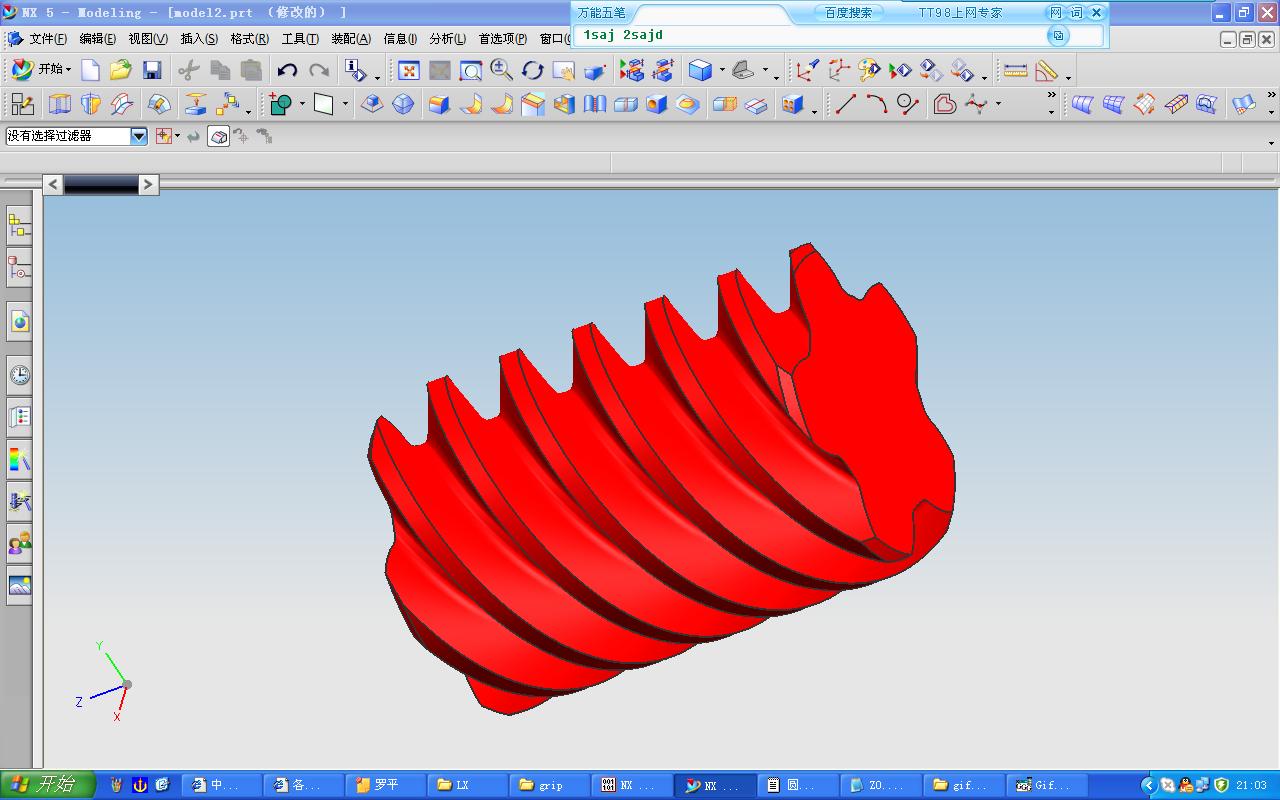
Task: Create a new file with the blank page icon
Action: (91, 70)
